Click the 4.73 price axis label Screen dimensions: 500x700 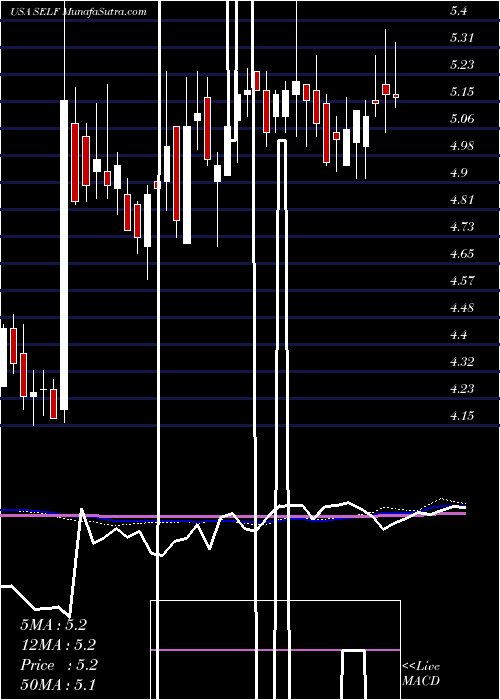click(x=462, y=227)
